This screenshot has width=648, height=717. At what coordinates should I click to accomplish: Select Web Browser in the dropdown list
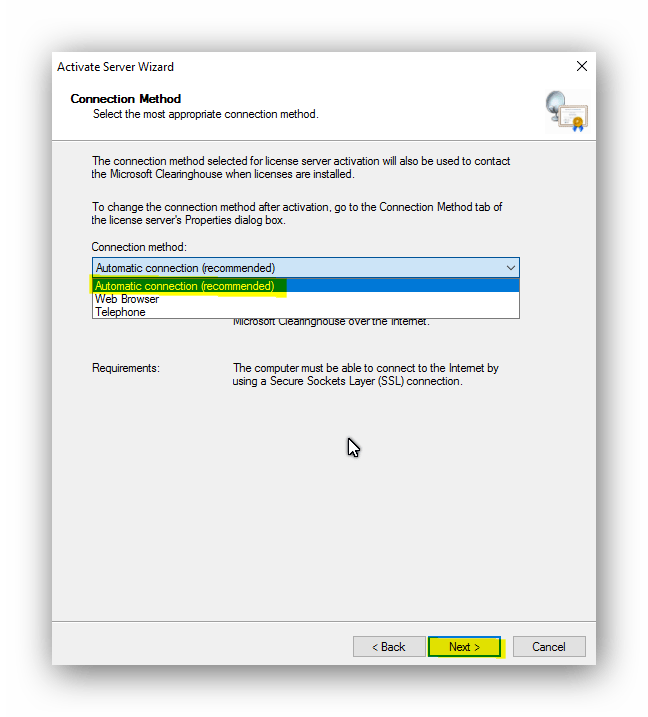[x=305, y=299]
